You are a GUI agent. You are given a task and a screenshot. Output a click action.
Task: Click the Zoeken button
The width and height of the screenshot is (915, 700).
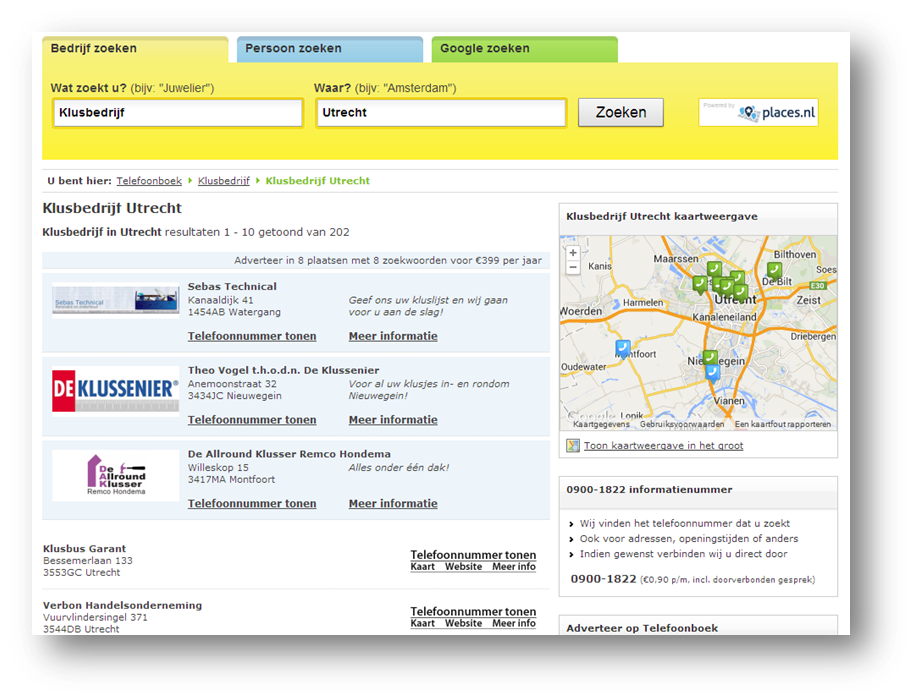(621, 113)
